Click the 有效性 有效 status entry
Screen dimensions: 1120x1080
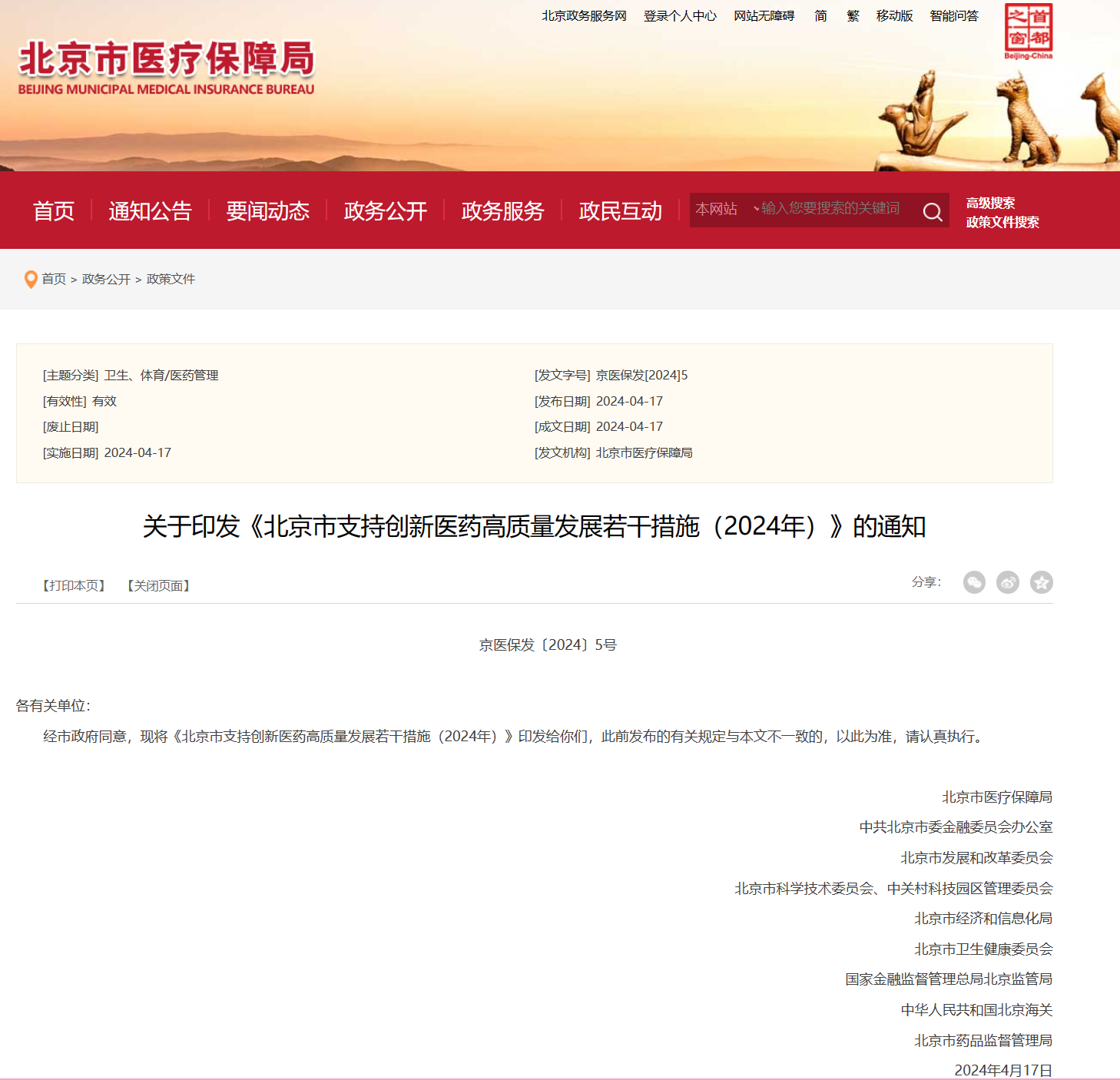coord(79,401)
